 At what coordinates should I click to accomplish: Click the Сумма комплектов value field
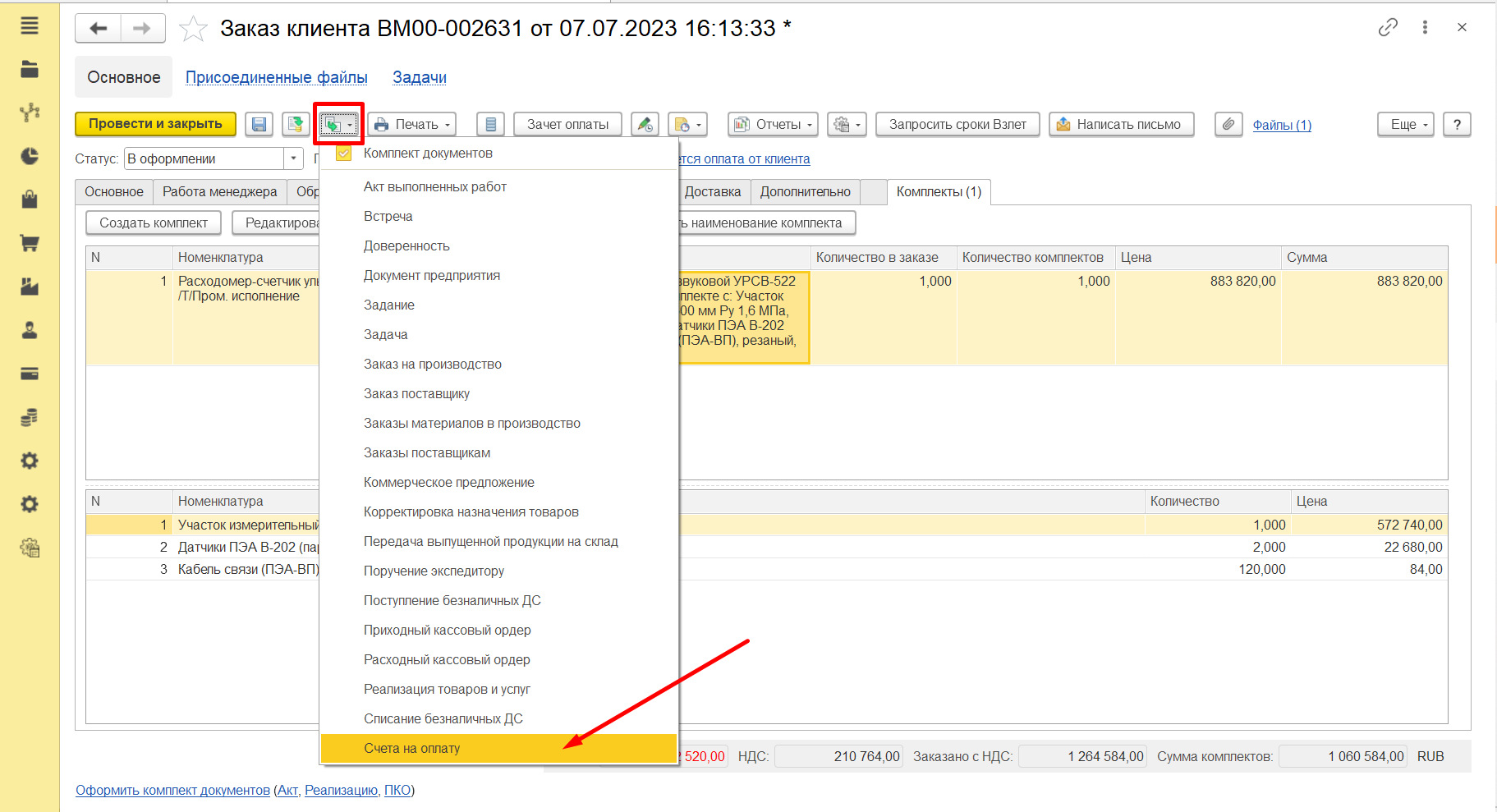click(x=1343, y=756)
